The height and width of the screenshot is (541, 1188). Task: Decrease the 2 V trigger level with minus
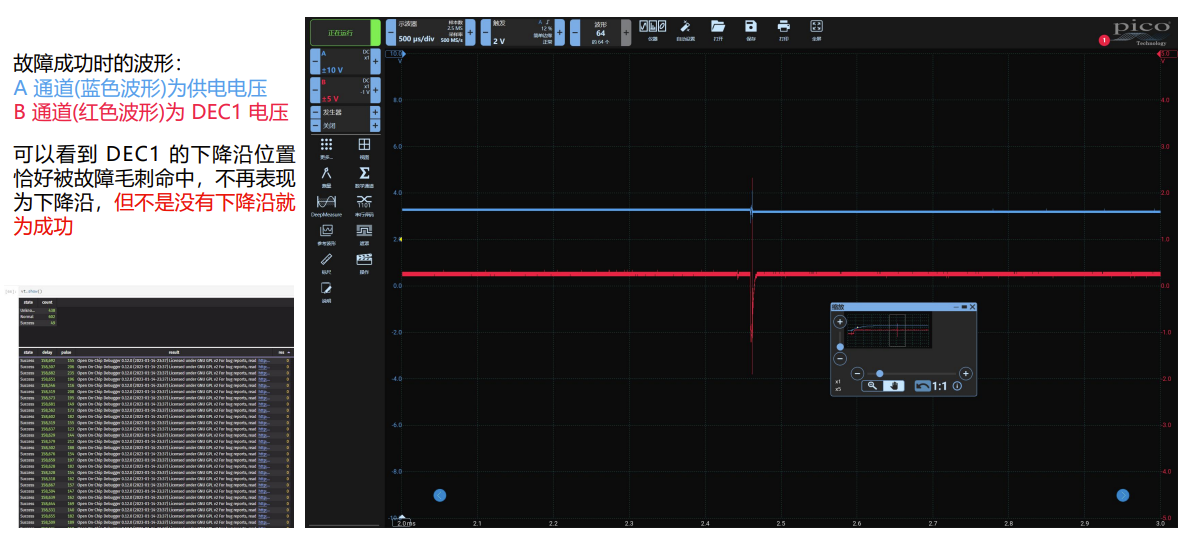[x=486, y=33]
